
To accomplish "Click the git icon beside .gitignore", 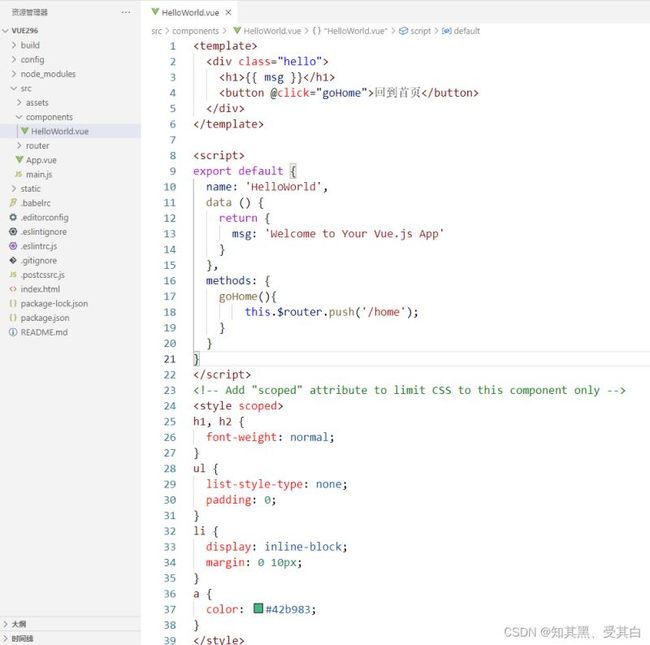I will (12, 261).
